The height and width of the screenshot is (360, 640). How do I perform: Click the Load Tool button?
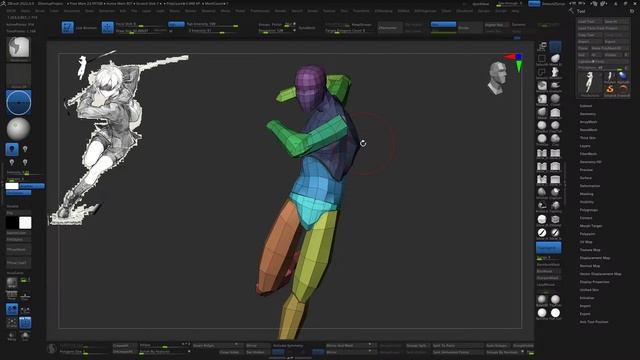590,21
